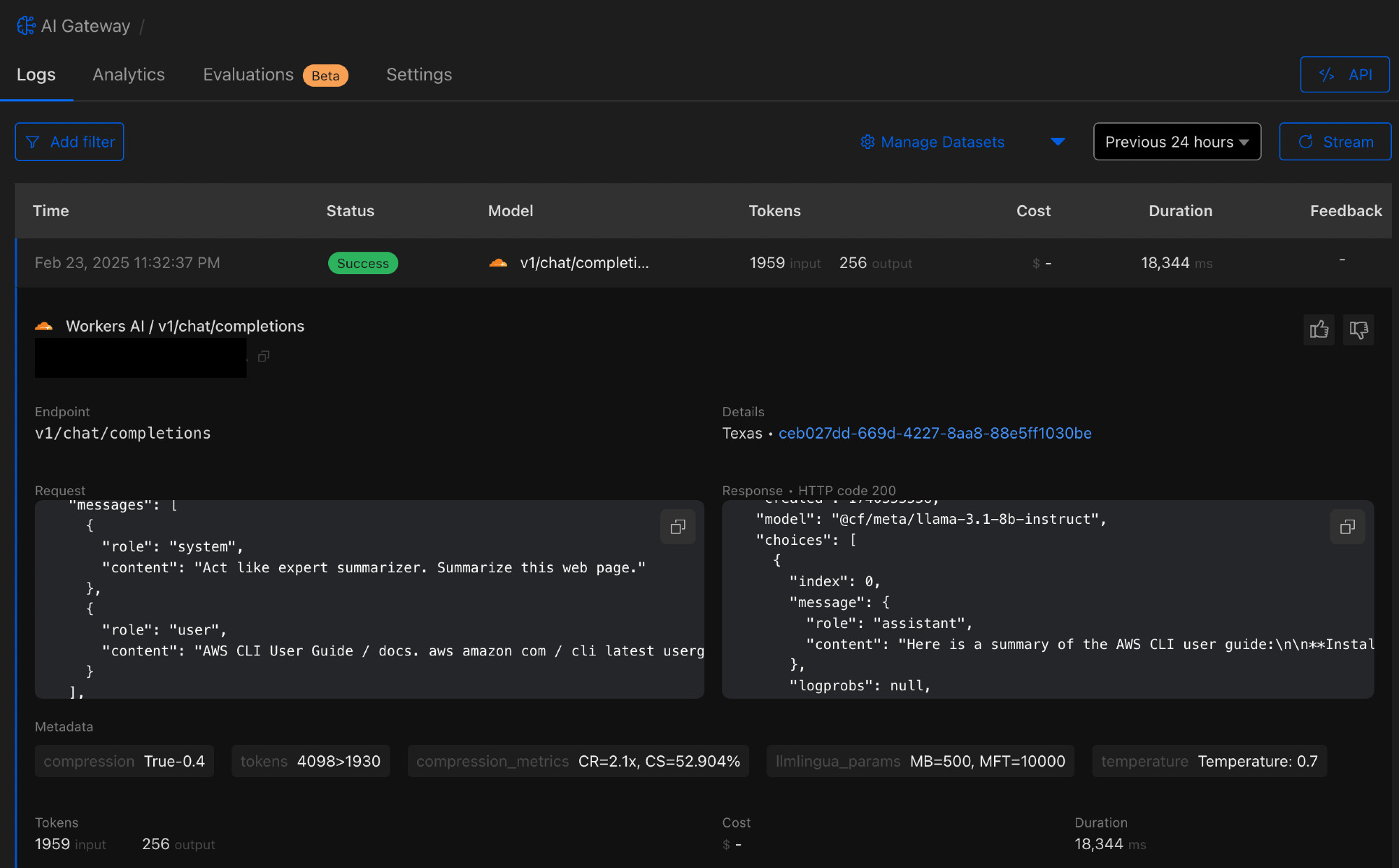
Task: Click the 18,344 ms duration in the log row
Action: pyautogui.click(x=1177, y=263)
